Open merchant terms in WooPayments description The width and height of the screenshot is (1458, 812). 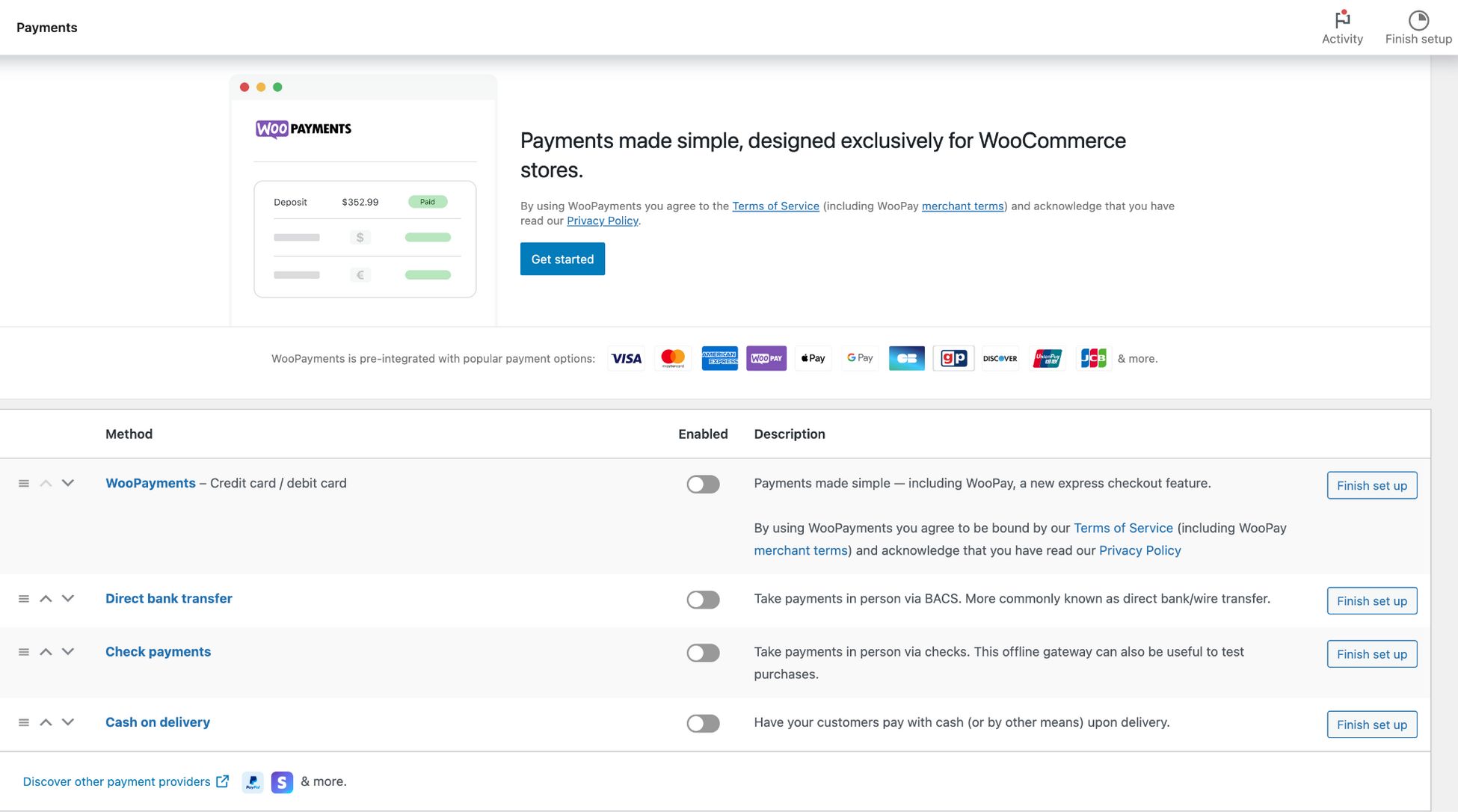(801, 550)
